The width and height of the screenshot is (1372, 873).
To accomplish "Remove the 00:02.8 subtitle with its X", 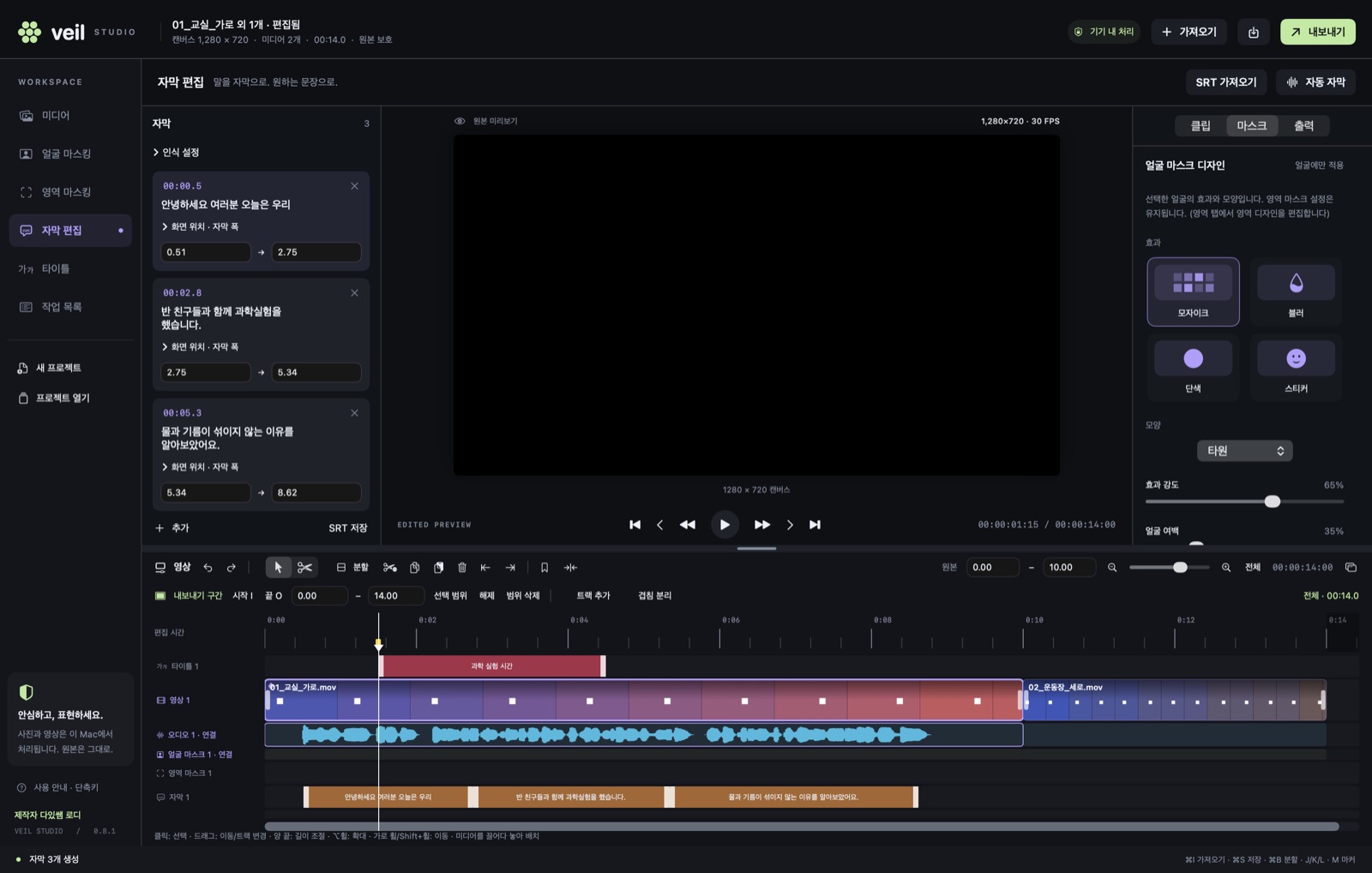I will (x=354, y=293).
